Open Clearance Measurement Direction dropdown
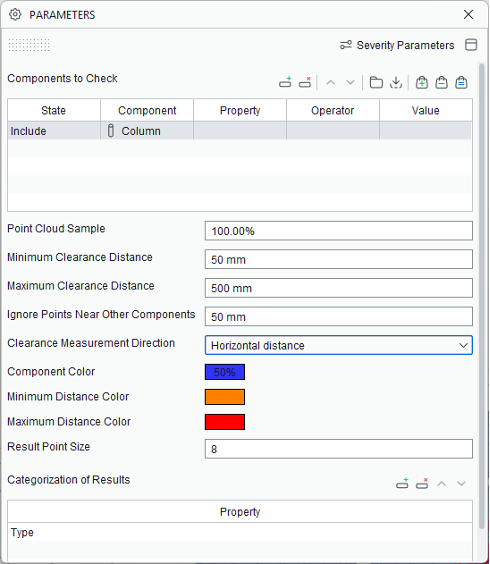 (x=339, y=345)
